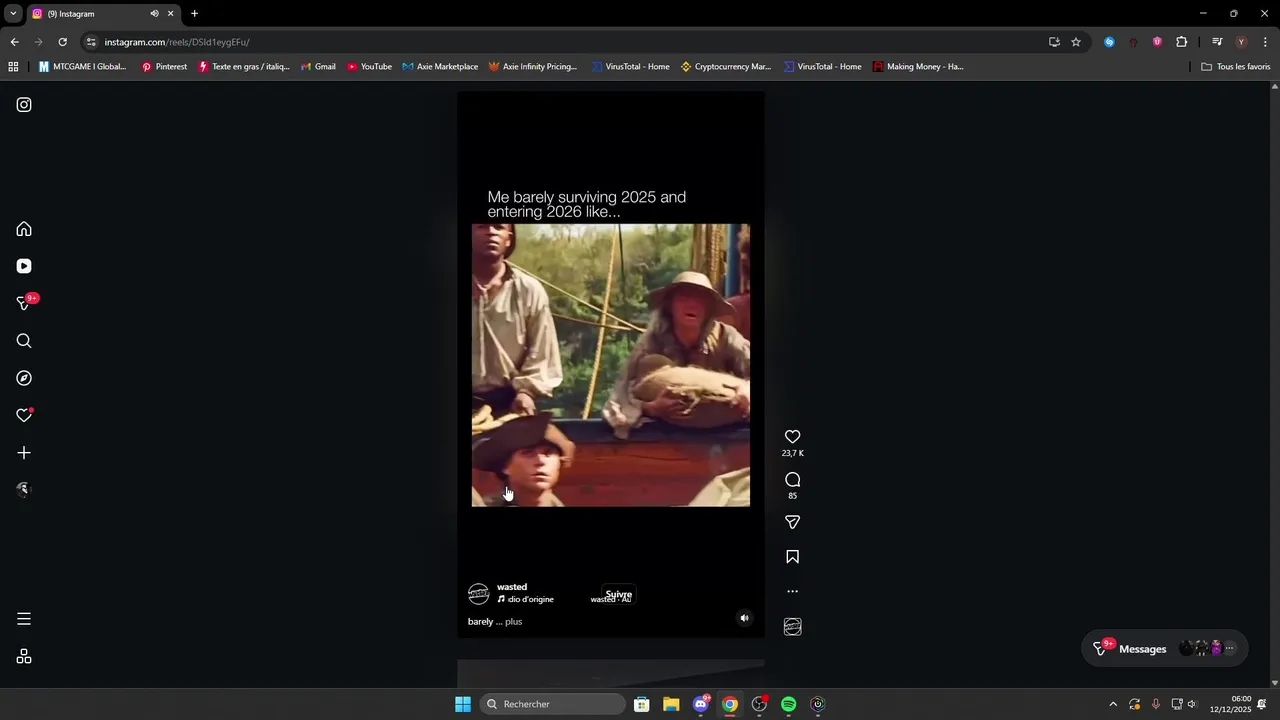Open Reels section in sidebar

click(24, 266)
